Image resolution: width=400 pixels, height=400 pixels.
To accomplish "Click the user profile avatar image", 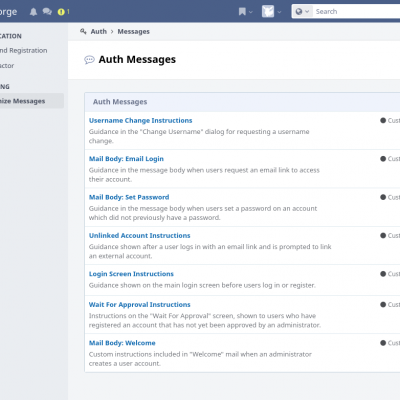I will pyautogui.click(x=268, y=11).
